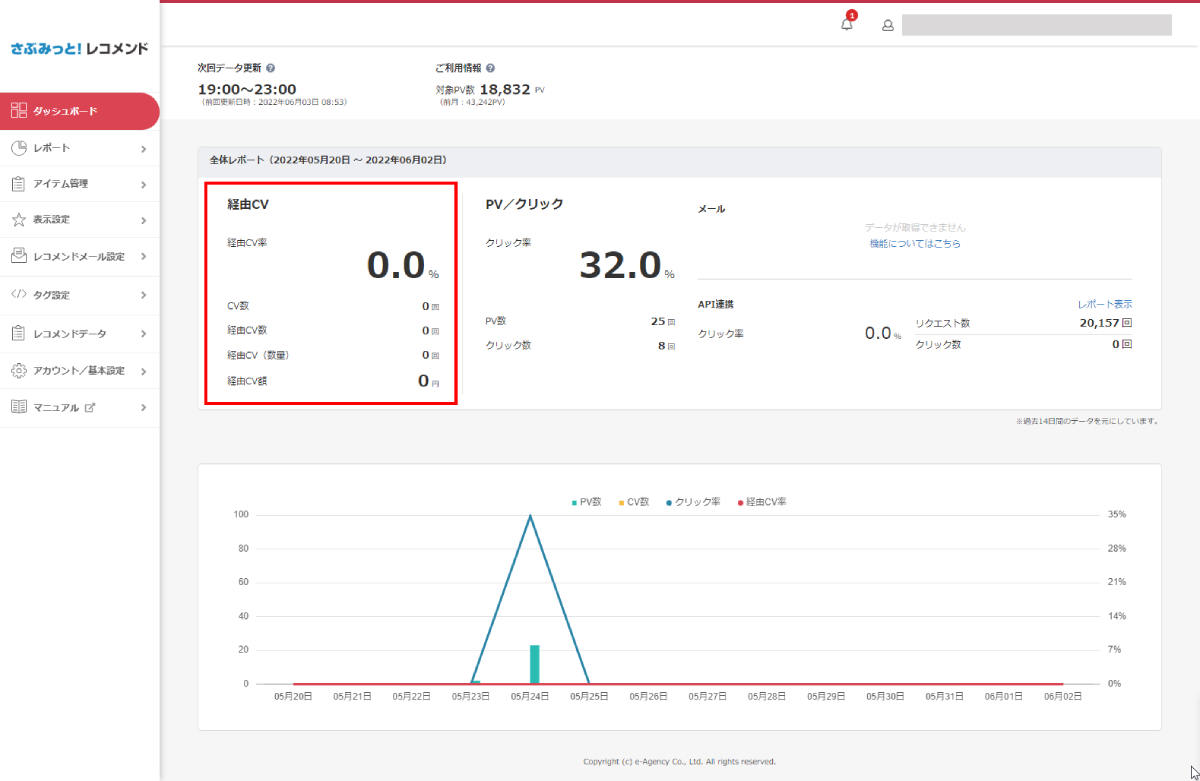The width and height of the screenshot is (1200, 781).
Task: Click the item management clipboard icon
Action: coord(18,184)
